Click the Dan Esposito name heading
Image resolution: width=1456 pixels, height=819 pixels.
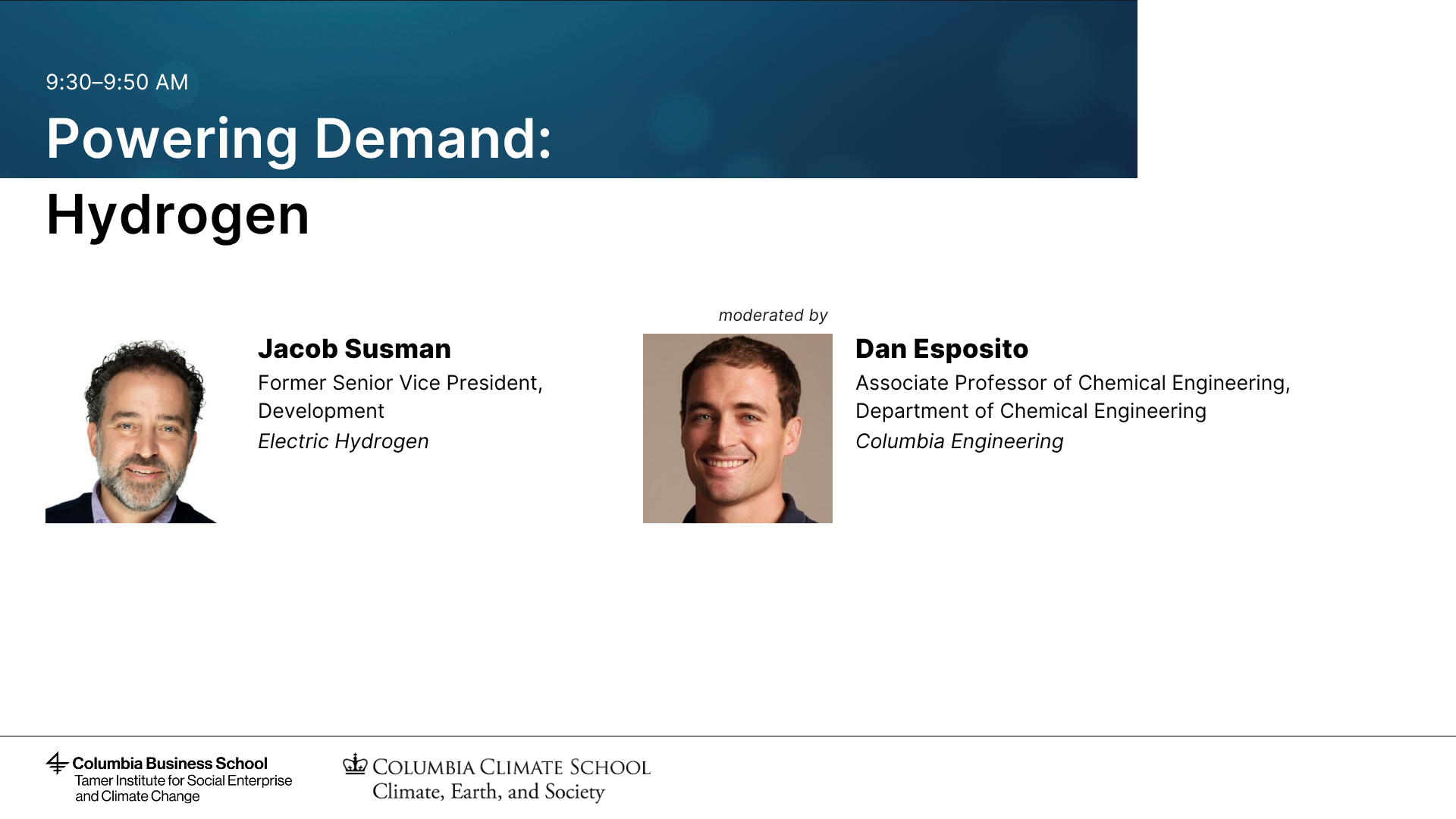click(x=942, y=349)
